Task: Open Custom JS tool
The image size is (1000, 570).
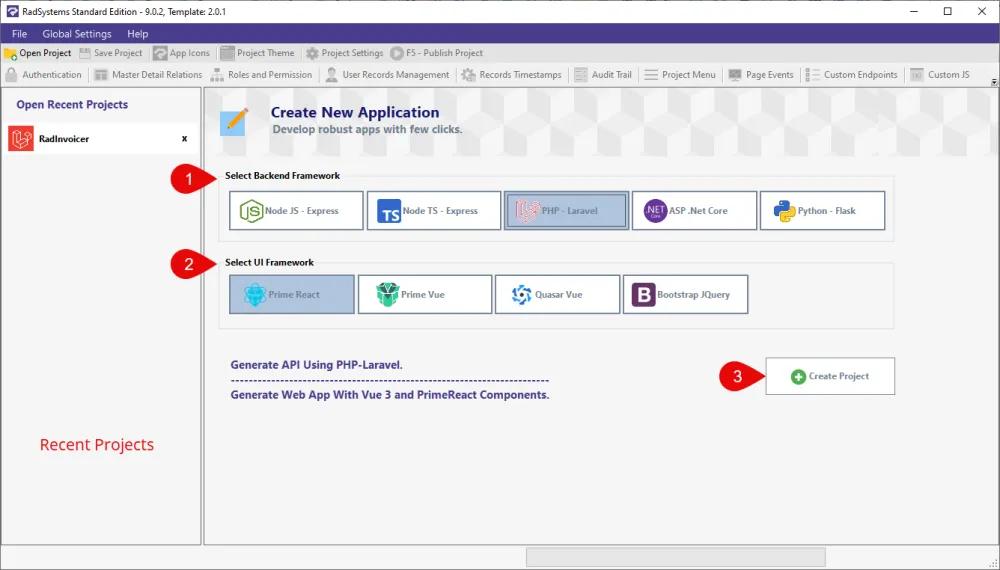Action: tap(940, 75)
